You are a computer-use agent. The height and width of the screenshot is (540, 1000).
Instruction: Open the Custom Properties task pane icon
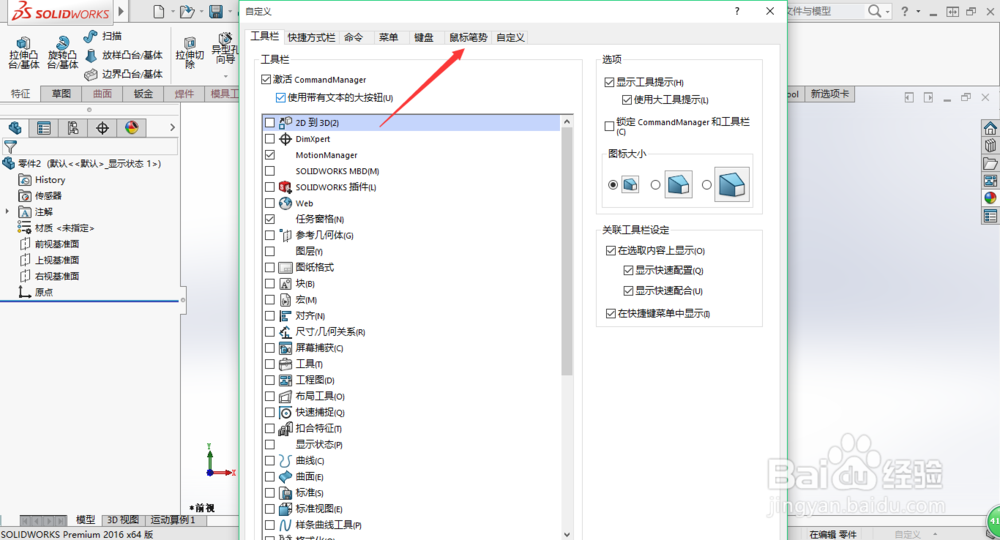pos(990,216)
